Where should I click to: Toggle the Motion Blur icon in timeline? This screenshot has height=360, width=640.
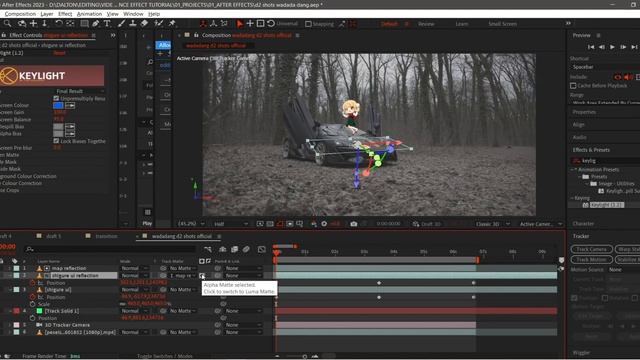click(x=246, y=249)
